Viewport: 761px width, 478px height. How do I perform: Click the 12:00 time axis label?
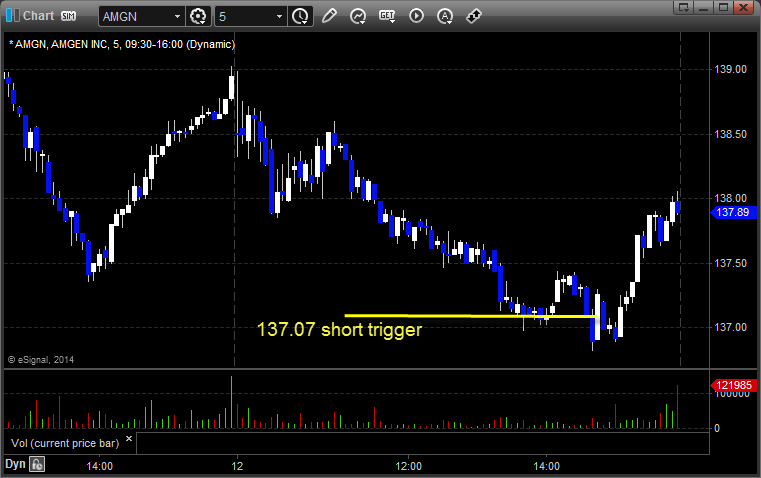tap(408, 466)
